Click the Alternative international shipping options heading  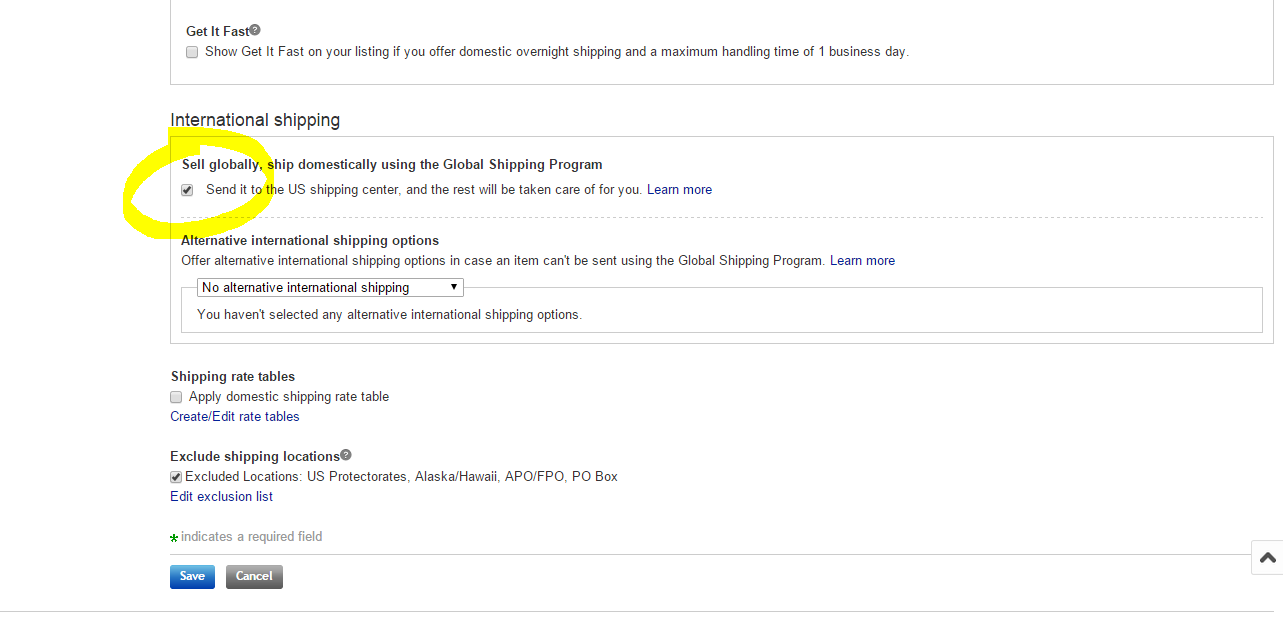point(310,240)
